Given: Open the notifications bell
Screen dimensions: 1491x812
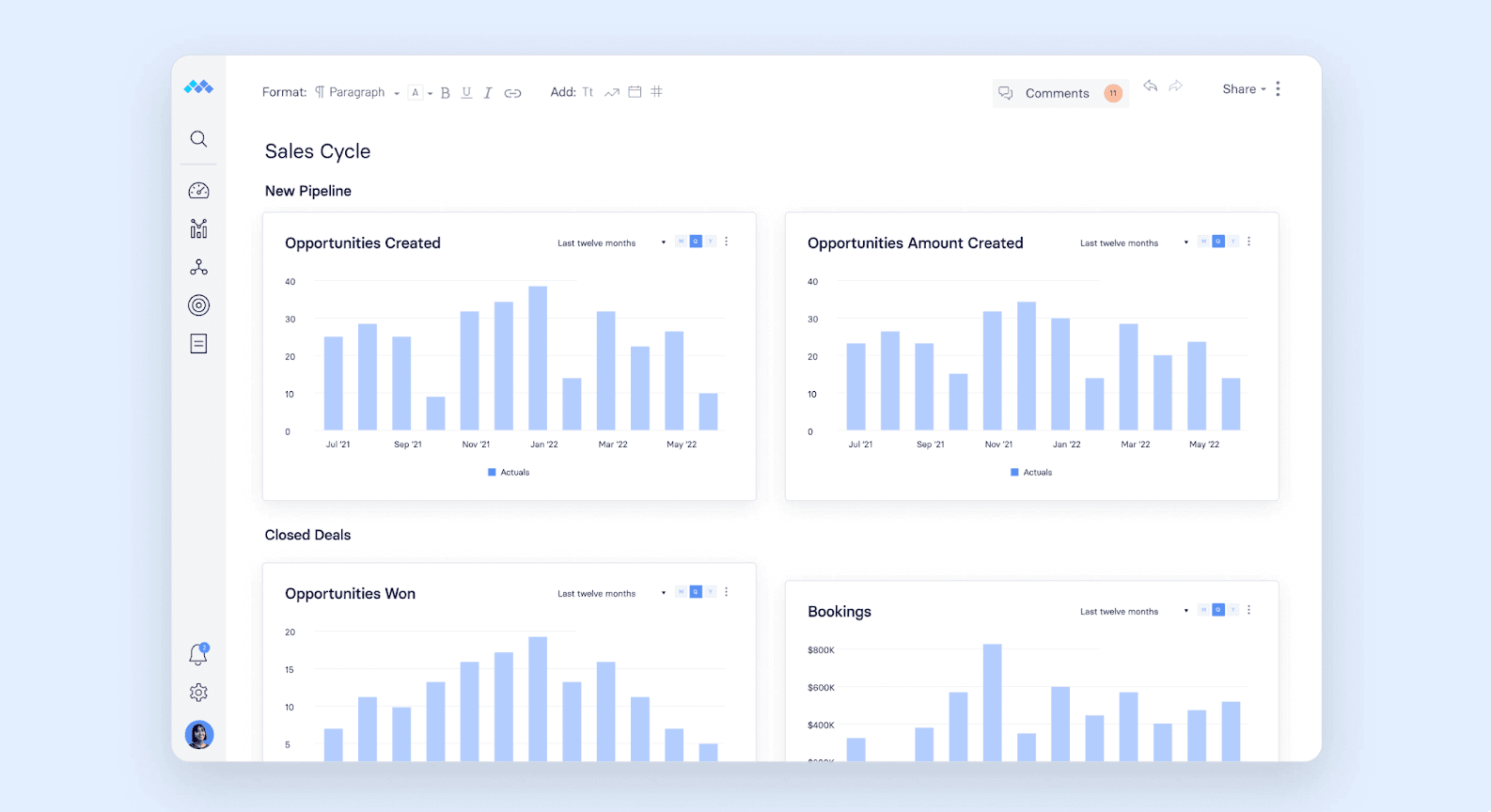Looking at the screenshot, I should pos(198,654).
